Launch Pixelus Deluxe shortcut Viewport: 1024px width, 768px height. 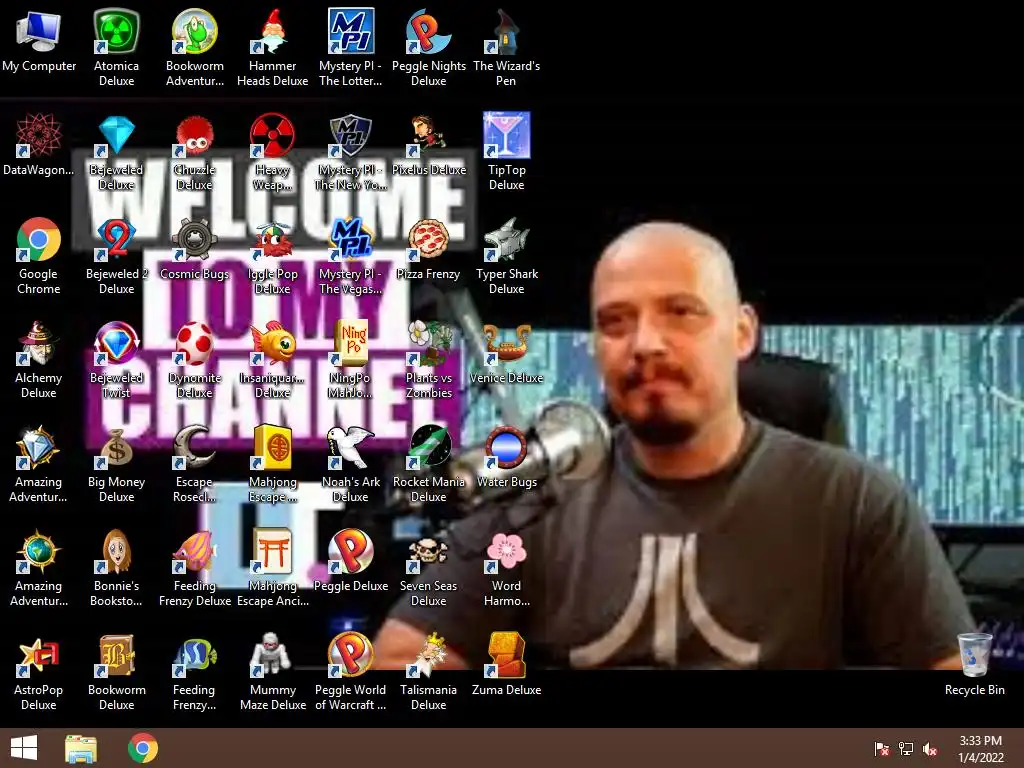(x=428, y=145)
